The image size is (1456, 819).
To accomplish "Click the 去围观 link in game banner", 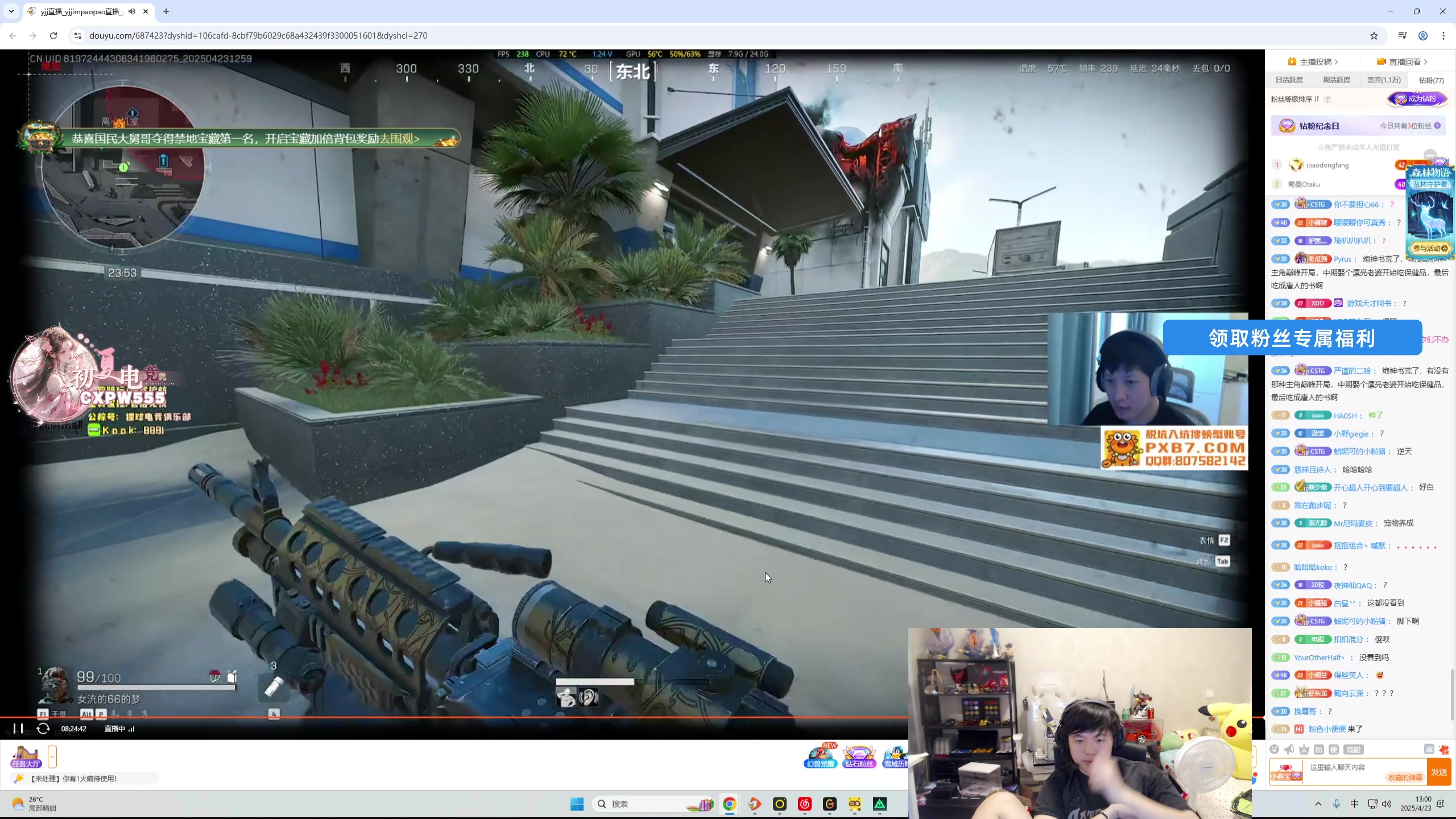I will point(400,139).
